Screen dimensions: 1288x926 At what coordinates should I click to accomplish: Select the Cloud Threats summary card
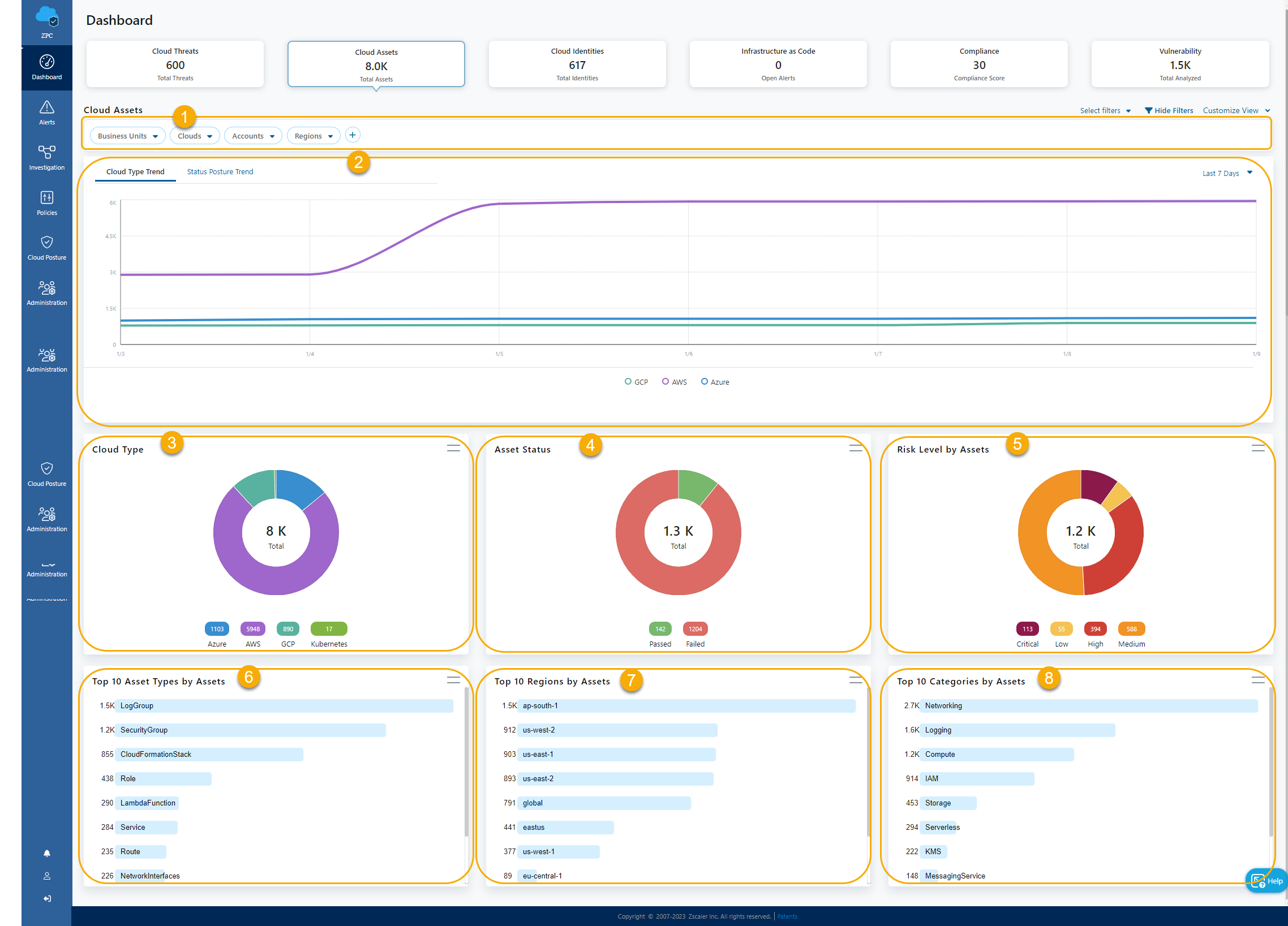click(175, 63)
